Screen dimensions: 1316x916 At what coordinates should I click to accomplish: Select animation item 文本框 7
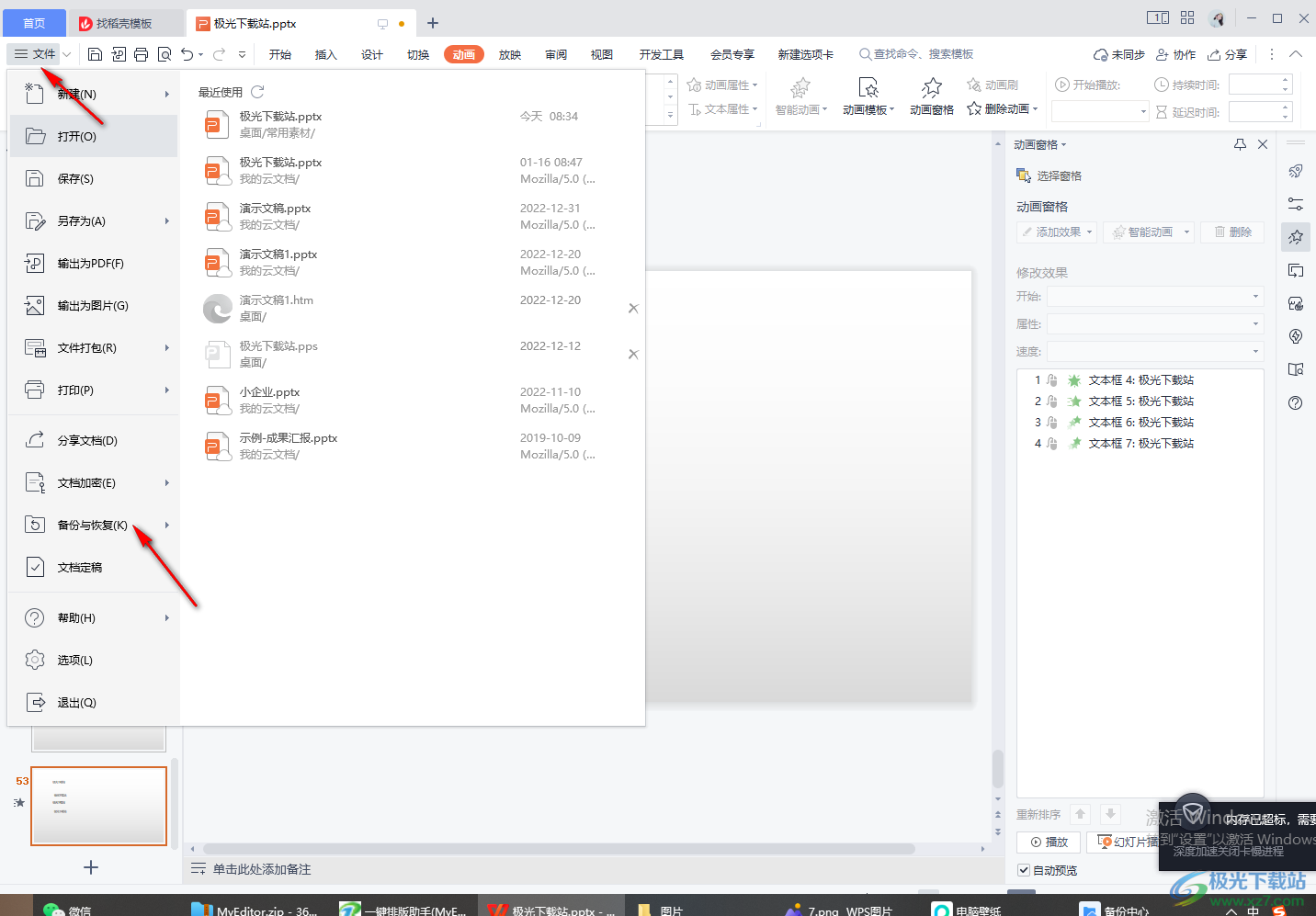pyautogui.click(x=1140, y=443)
